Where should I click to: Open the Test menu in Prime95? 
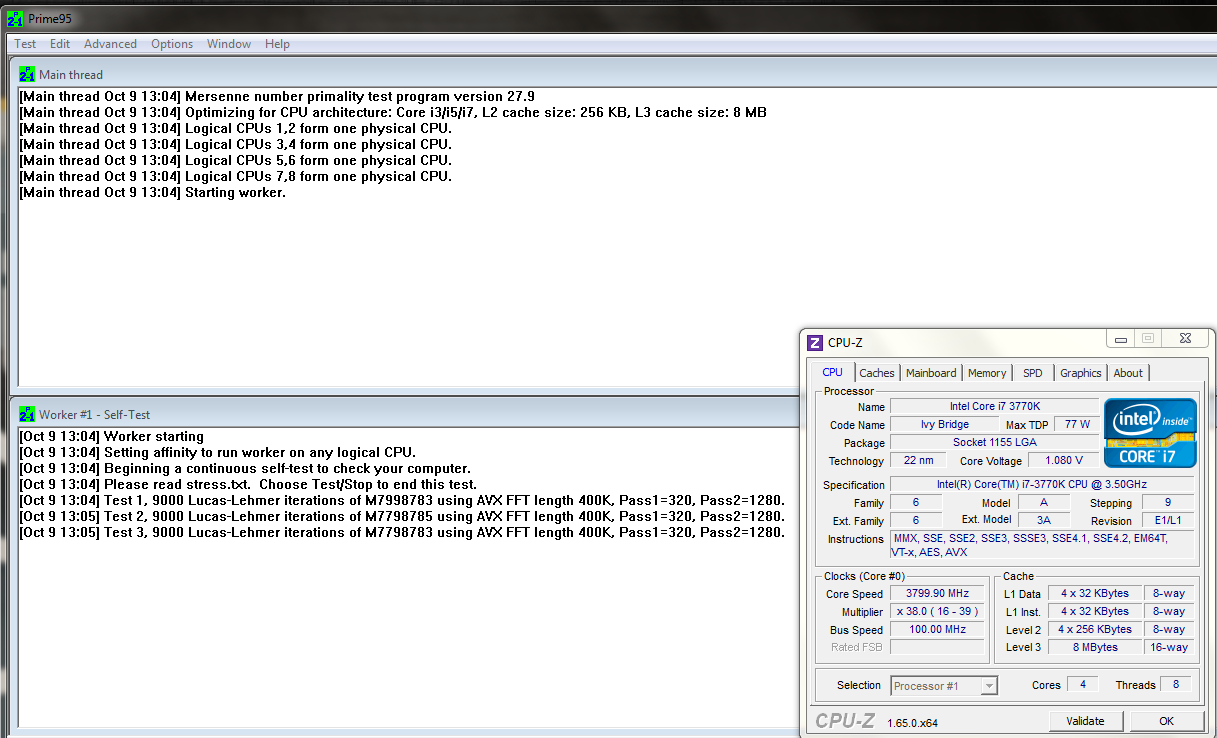pyautogui.click(x=25, y=44)
